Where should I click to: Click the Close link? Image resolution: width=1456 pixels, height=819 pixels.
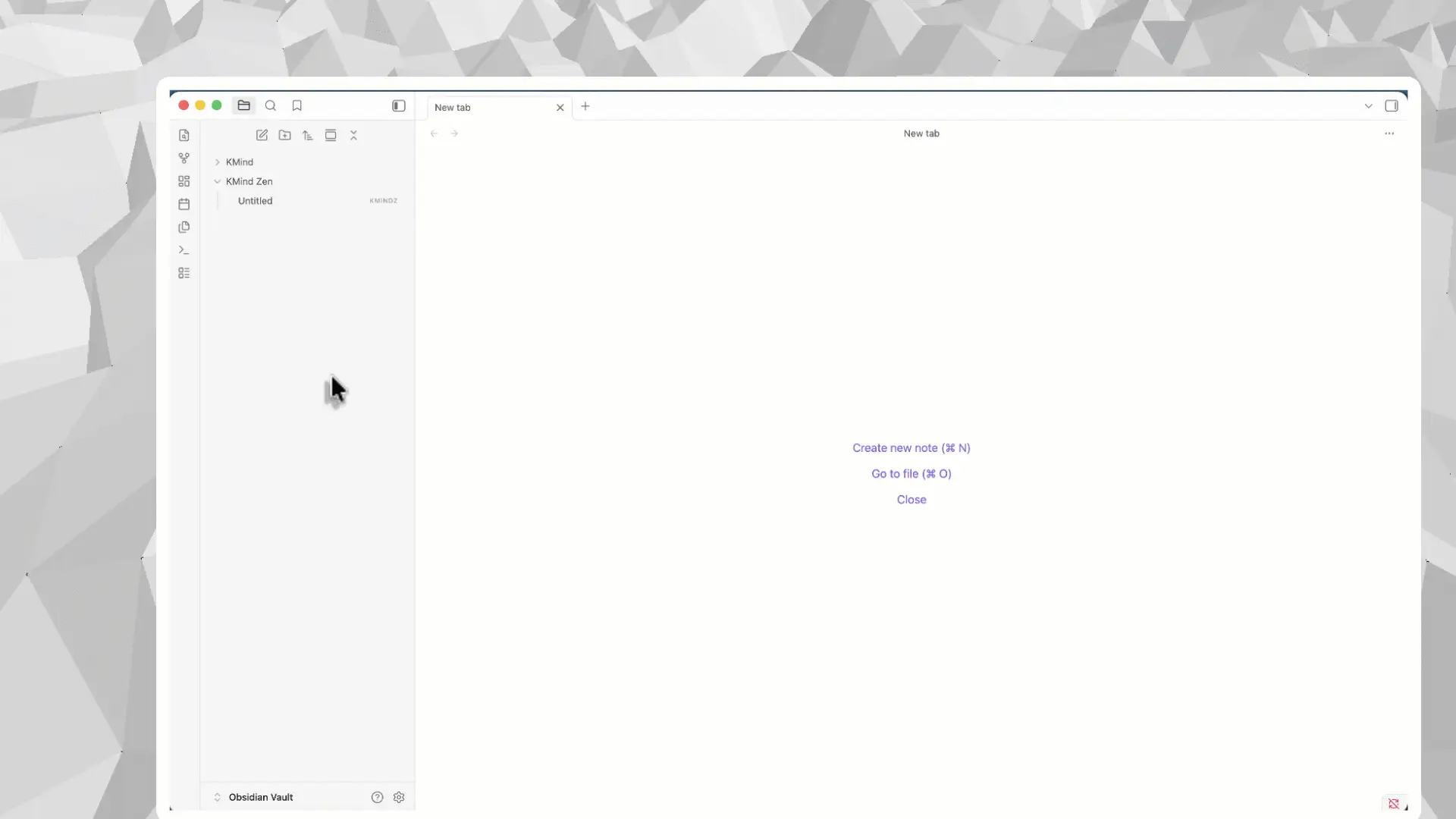click(912, 500)
